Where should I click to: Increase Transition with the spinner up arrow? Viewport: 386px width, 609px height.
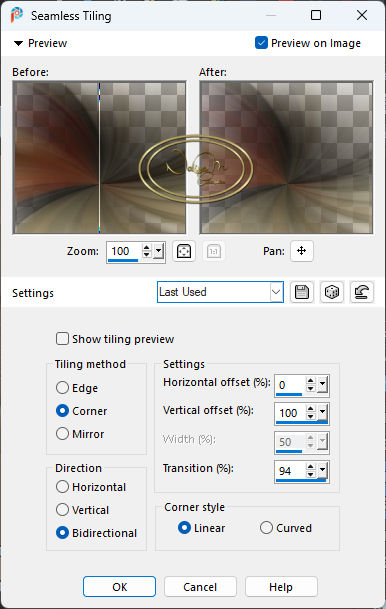310,467
